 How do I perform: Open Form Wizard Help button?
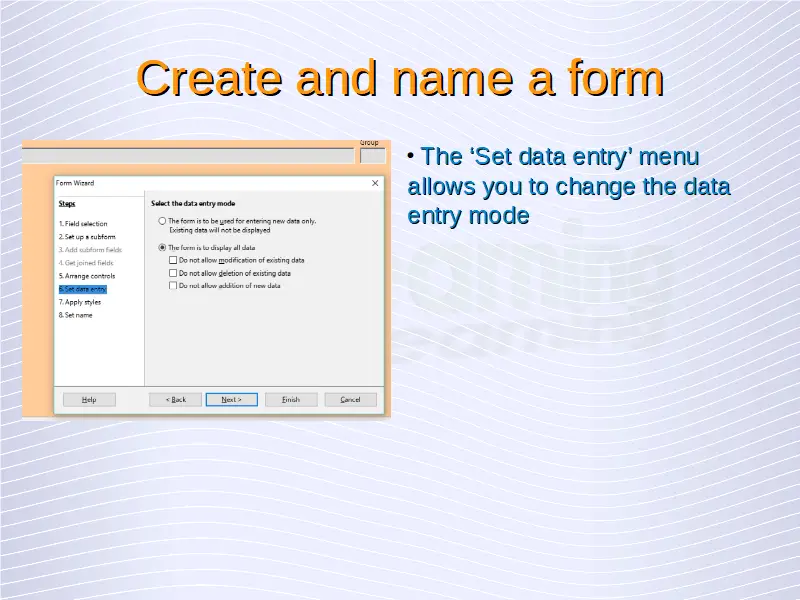[x=89, y=399]
